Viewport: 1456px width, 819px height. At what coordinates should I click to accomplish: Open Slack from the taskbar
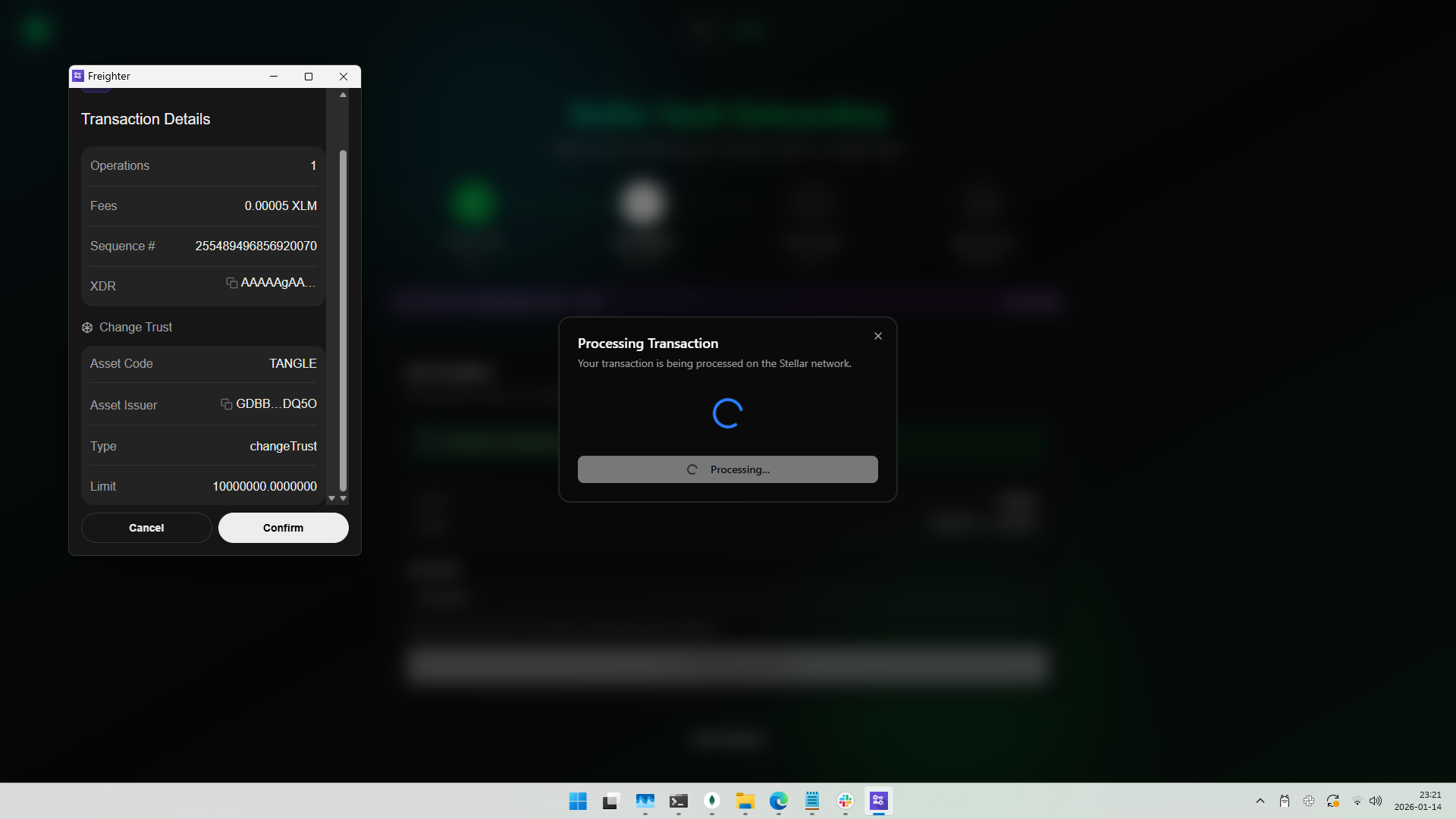[845, 801]
